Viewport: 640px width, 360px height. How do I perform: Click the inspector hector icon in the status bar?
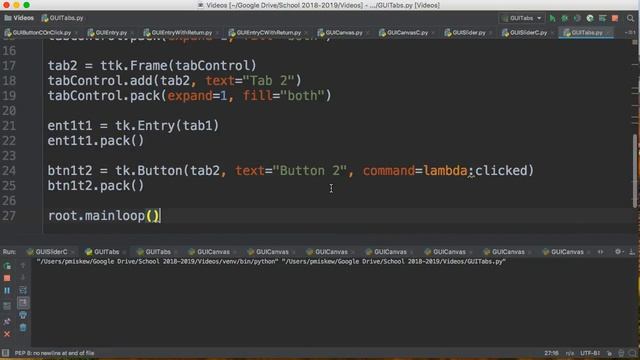coord(621,353)
